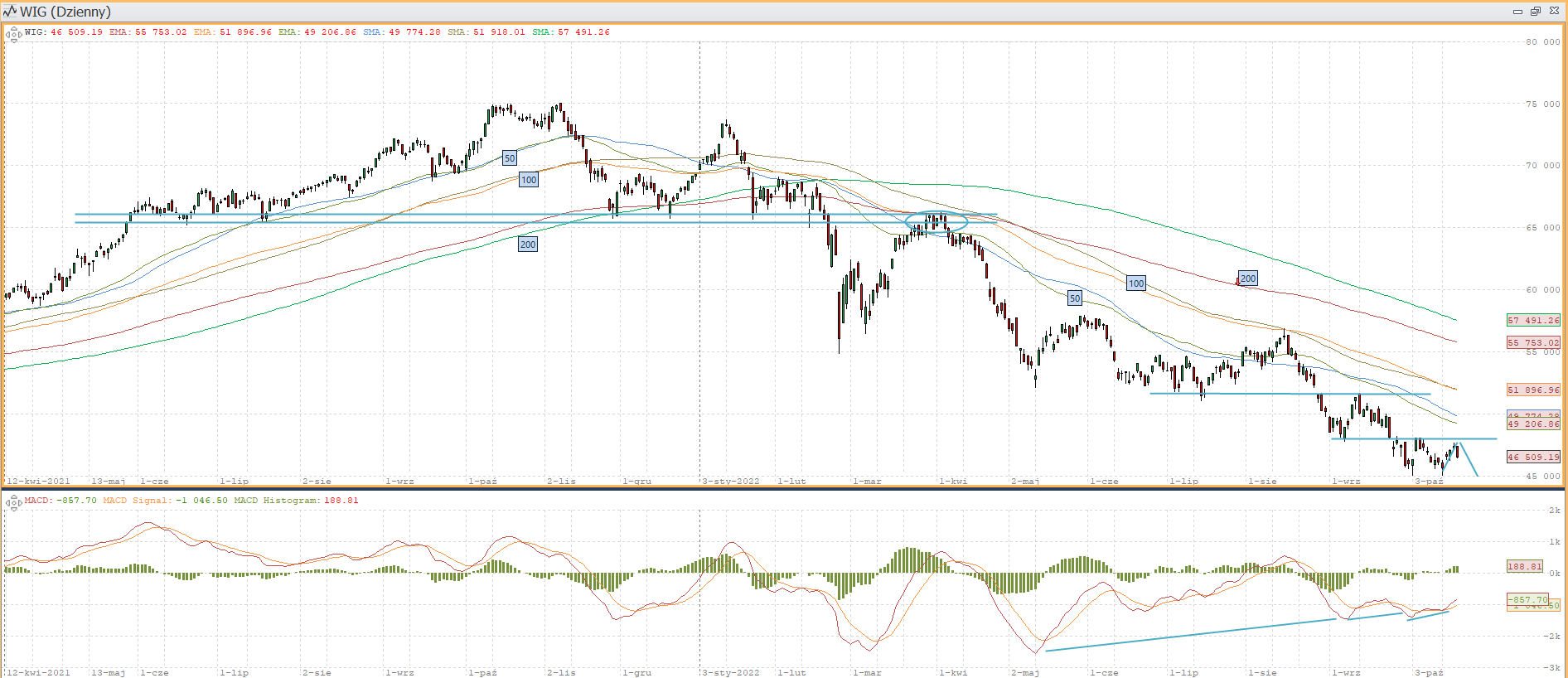
Task: Click the pan control icon on MACD panel
Action: (x=13, y=502)
